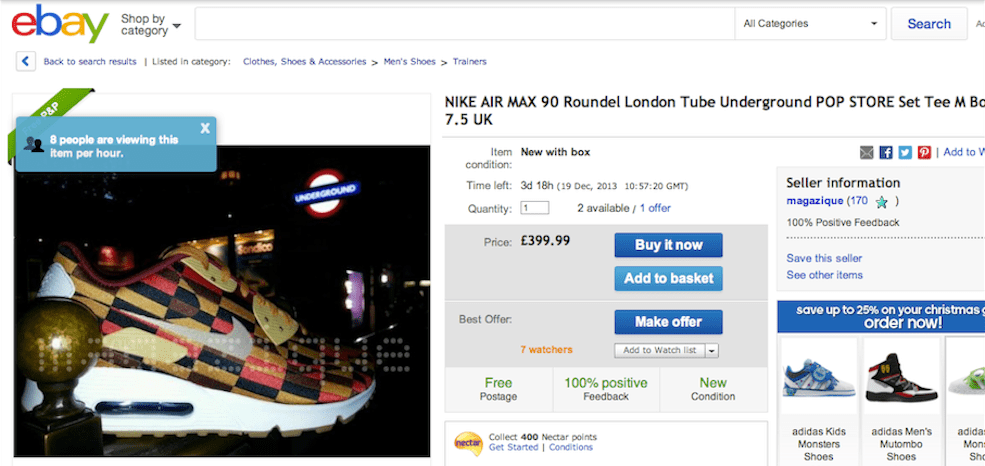Open the Save this seller link
The image size is (985, 466).
coord(824,259)
